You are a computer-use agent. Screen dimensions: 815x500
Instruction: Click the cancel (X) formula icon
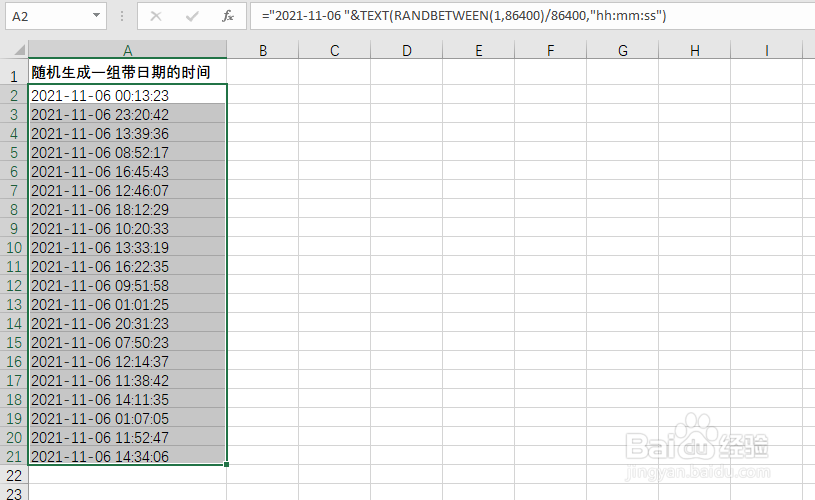point(155,17)
